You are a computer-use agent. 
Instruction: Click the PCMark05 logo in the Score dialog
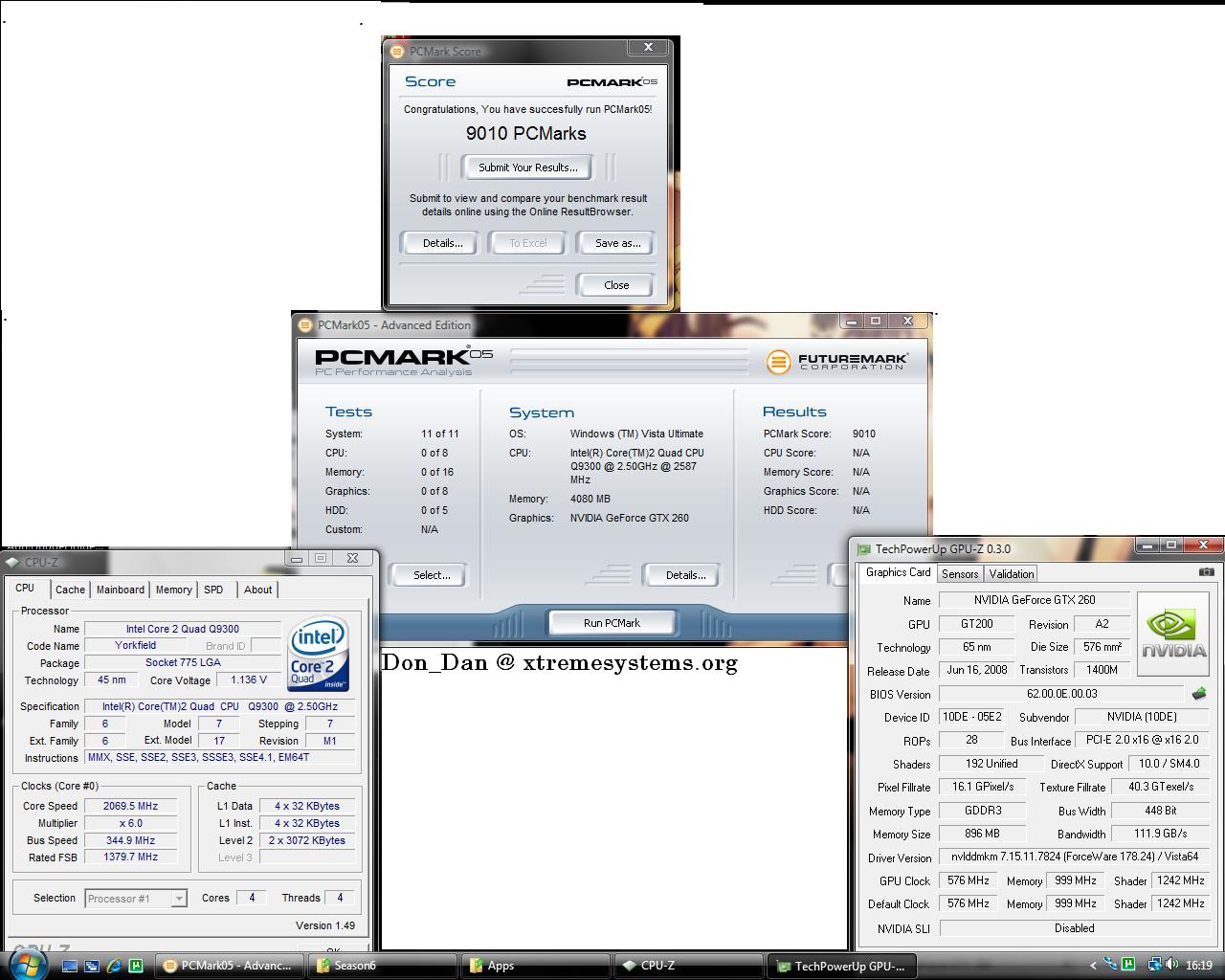click(x=612, y=82)
